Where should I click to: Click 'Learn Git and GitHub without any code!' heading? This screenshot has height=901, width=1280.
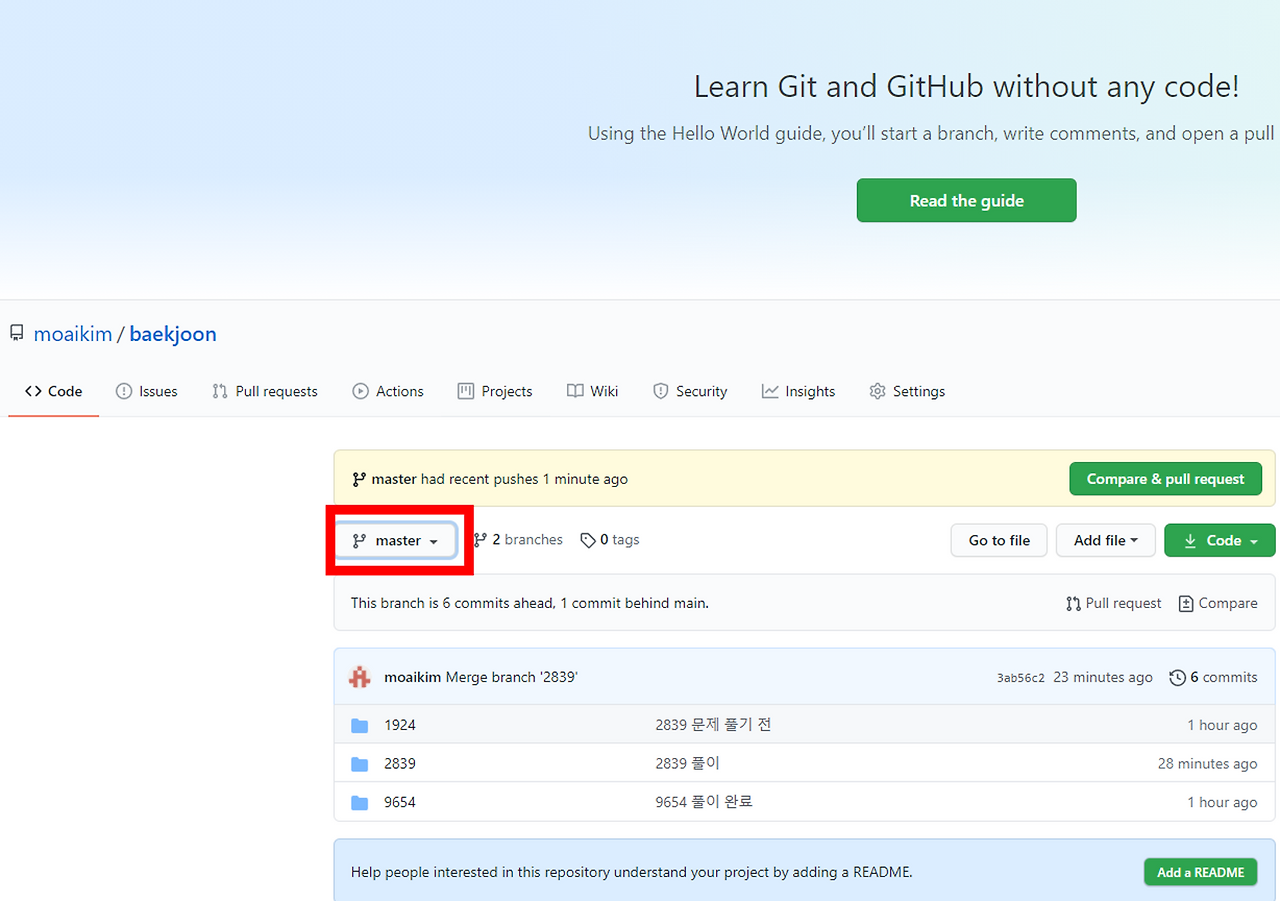tap(967, 87)
